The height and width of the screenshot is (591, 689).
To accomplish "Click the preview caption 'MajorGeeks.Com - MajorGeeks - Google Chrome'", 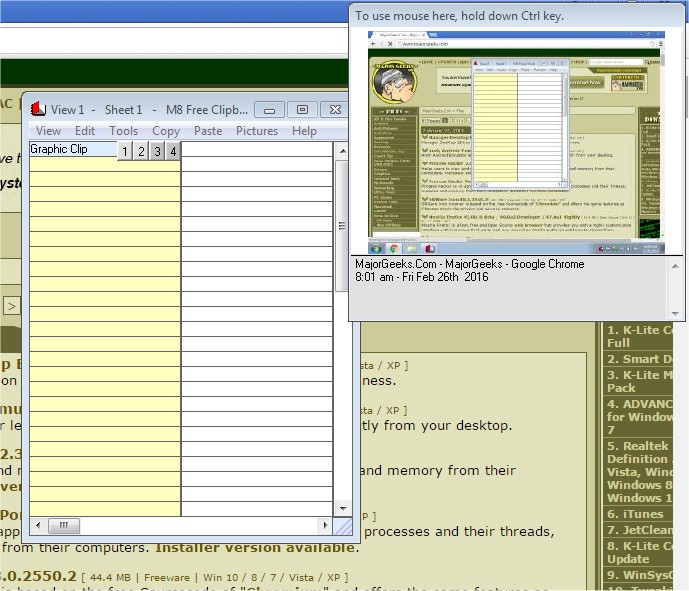I will (470, 264).
